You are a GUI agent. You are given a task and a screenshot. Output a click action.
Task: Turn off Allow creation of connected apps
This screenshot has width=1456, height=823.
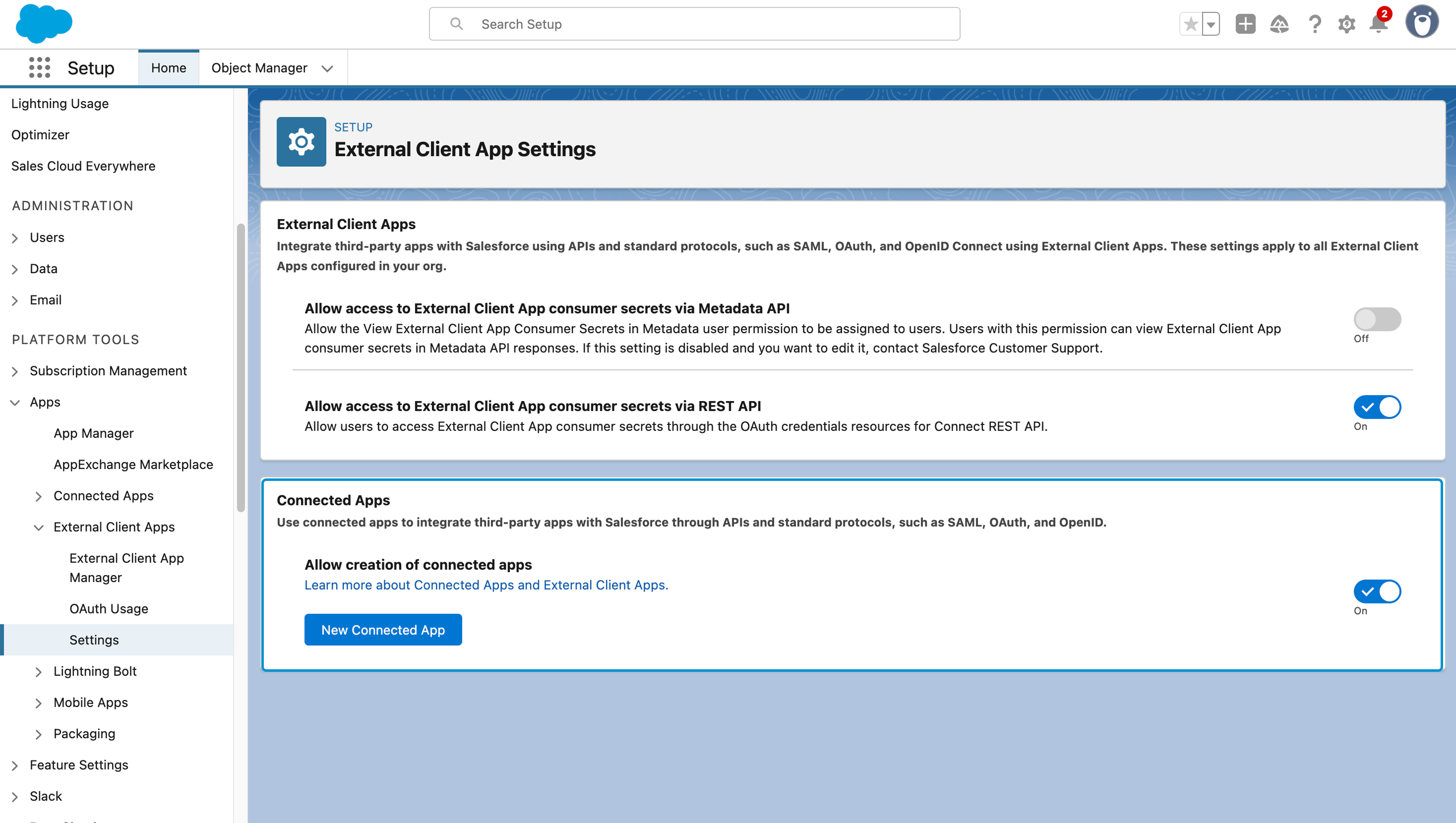click(1377, 591)
